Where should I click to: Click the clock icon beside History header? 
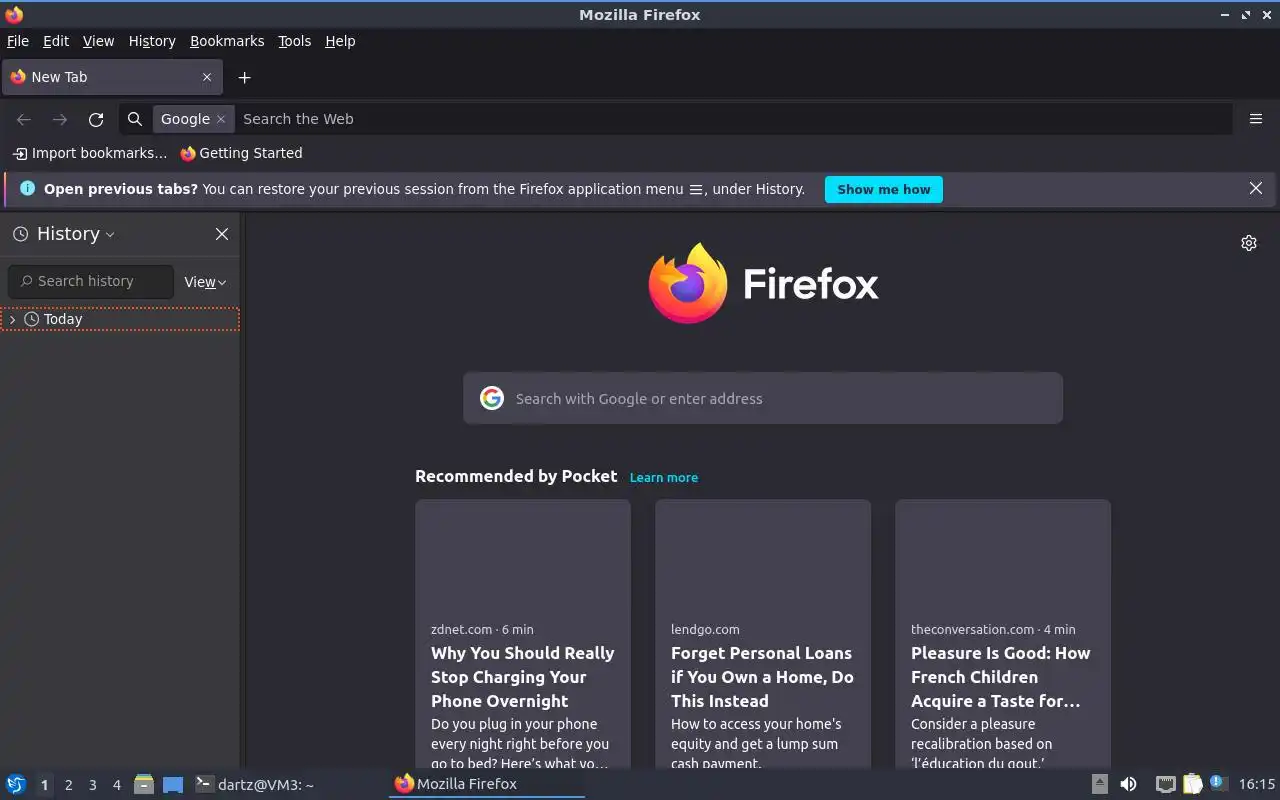20,234
